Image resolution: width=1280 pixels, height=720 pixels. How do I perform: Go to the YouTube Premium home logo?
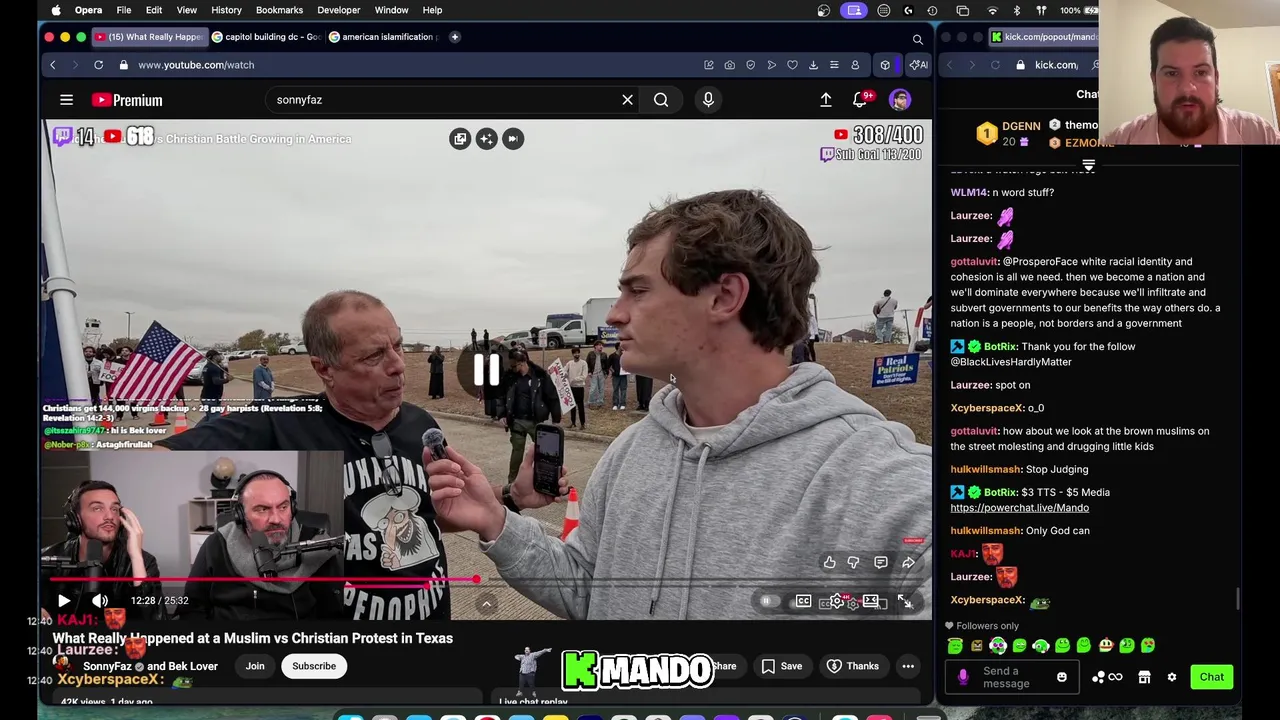127,100
